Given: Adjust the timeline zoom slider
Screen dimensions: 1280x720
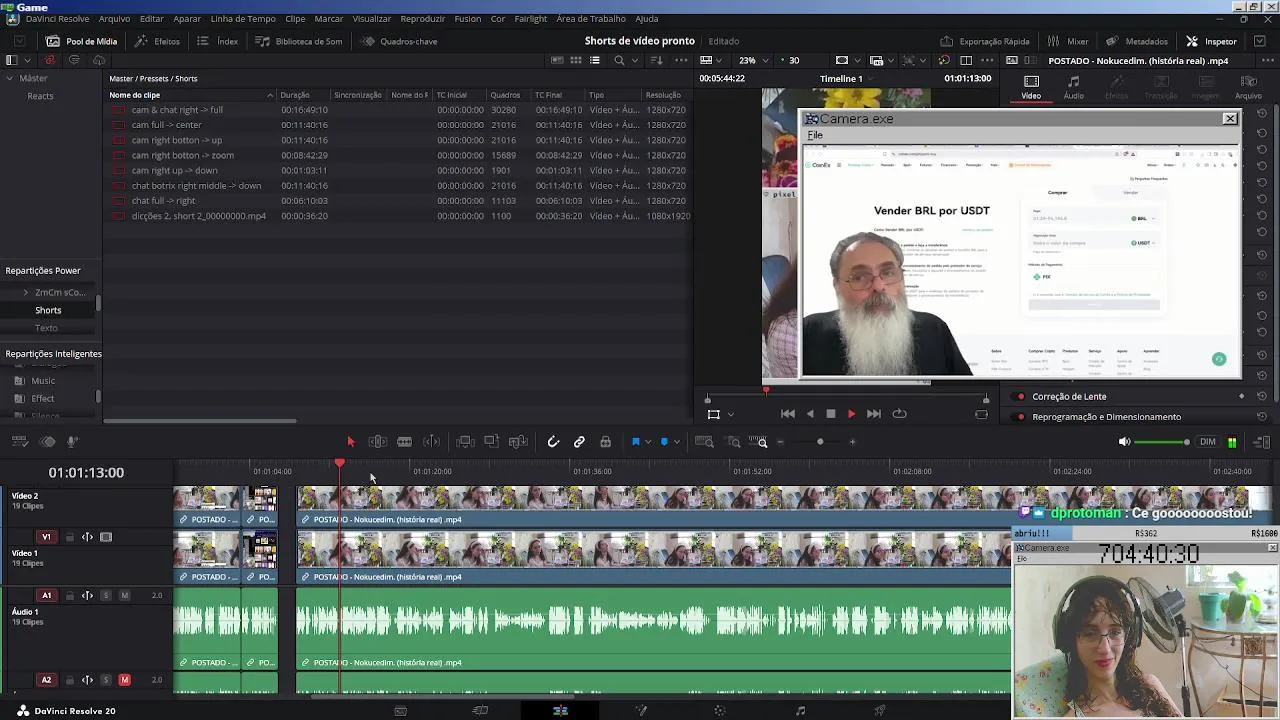Looking at the screenshot, I should pyautogui.click(x=820, y=442).
